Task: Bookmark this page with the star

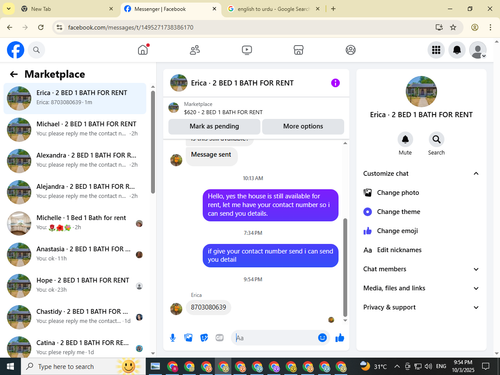Action: pyautogui.click(x=453, y=27)
